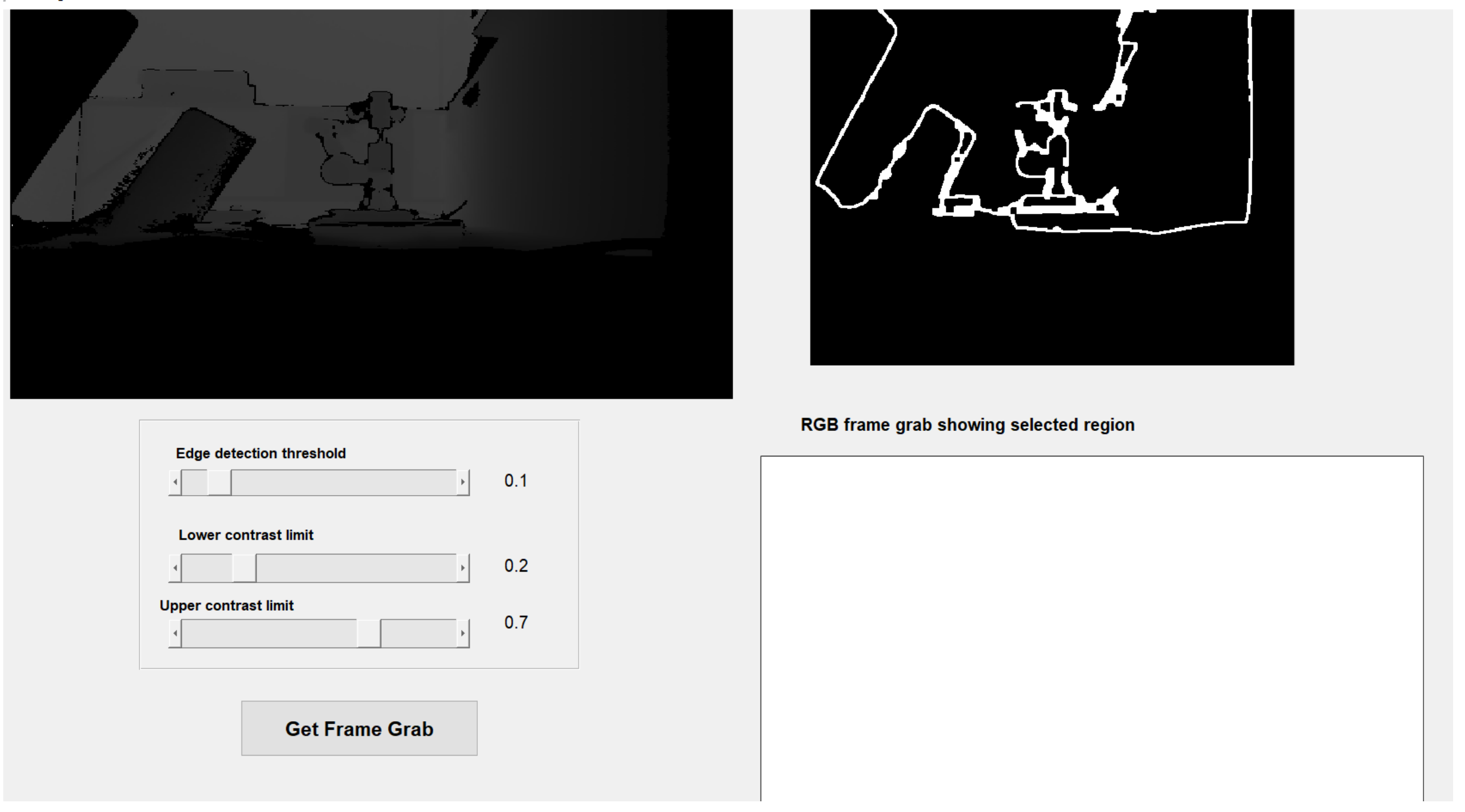Click right arrow of Edge detection threshold slider
1465x812 pixels.
(462, 482)
